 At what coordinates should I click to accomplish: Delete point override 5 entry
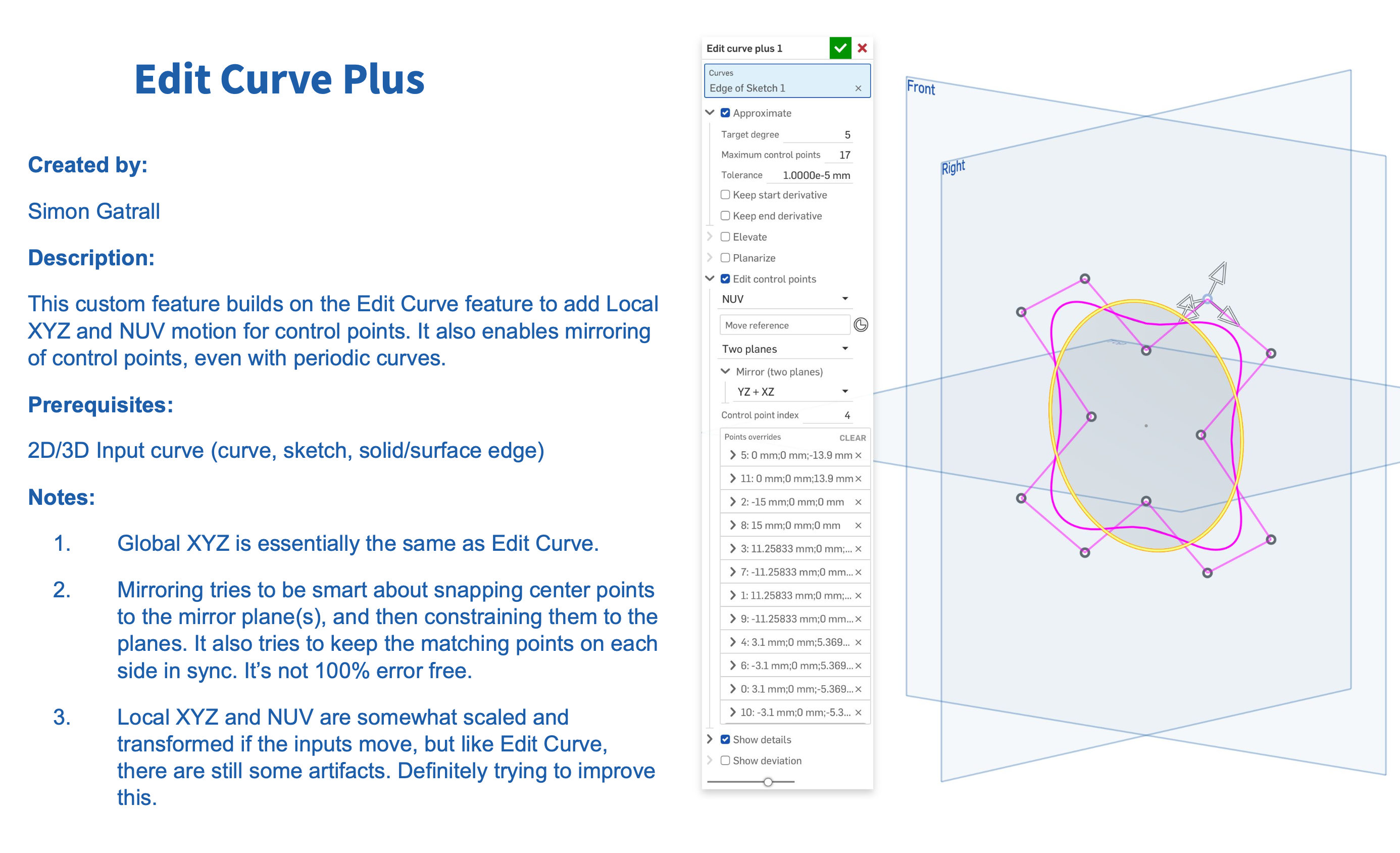tap(858, 455)
